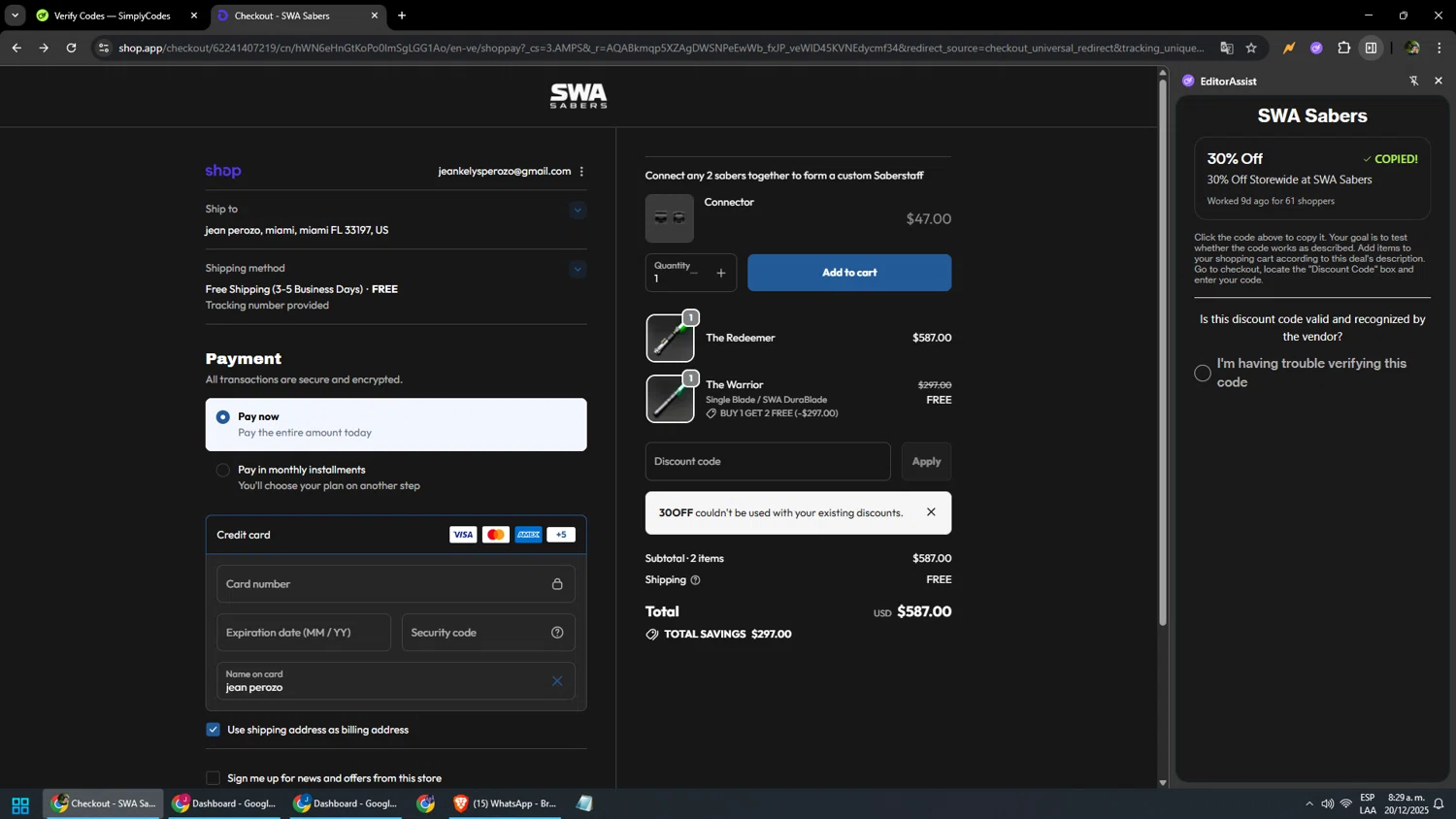Show hidden system tray icons
Image resolution: width=1456 pixels, height=819 pixels.
[1308, 803]
